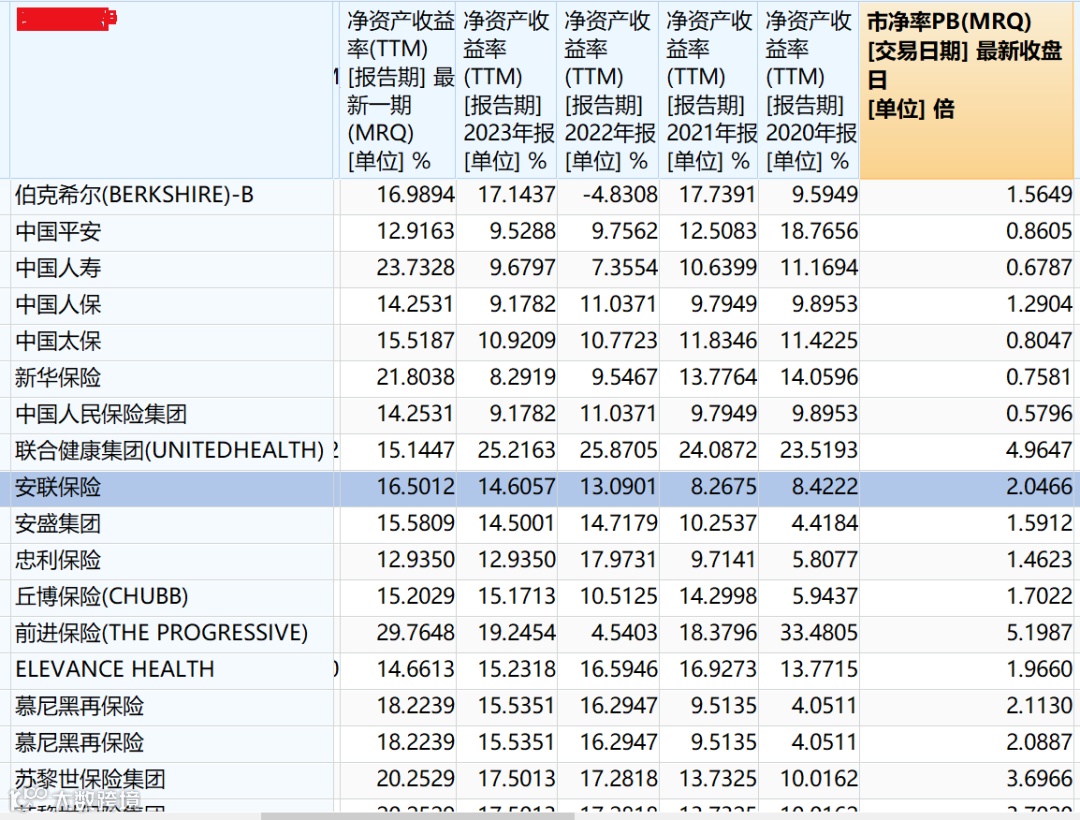Click Progressive PB value 5.1987
Image resolution: width=1080 pixels, height=820 pixels.
(x=1039, y=633)
